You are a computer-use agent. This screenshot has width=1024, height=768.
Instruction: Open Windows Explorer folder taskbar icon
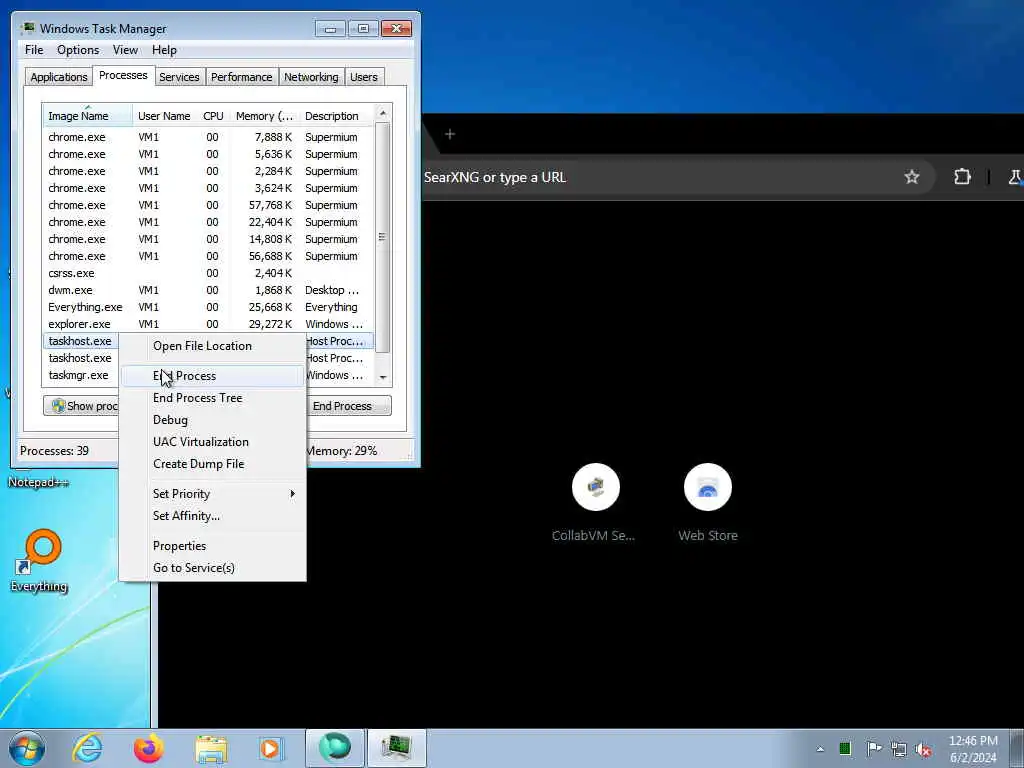coord(211,748)
